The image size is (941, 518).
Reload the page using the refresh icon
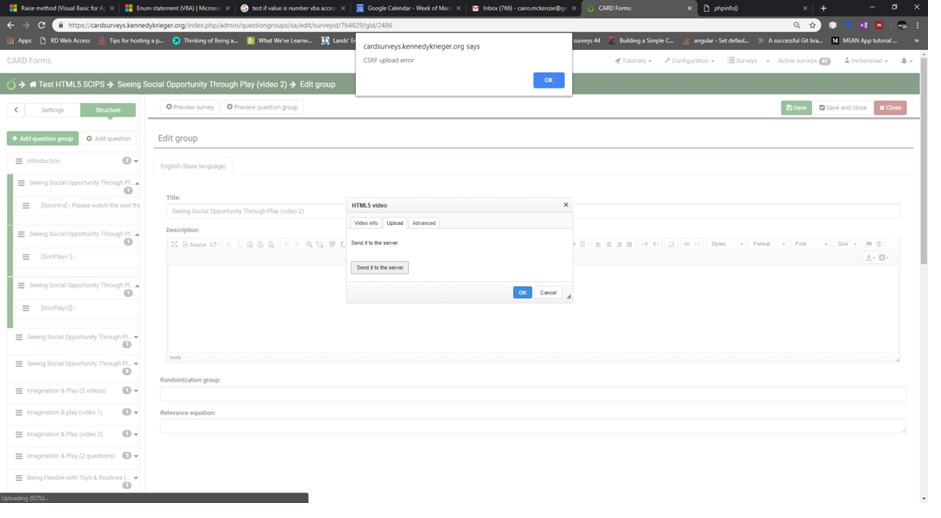point(41,25)
